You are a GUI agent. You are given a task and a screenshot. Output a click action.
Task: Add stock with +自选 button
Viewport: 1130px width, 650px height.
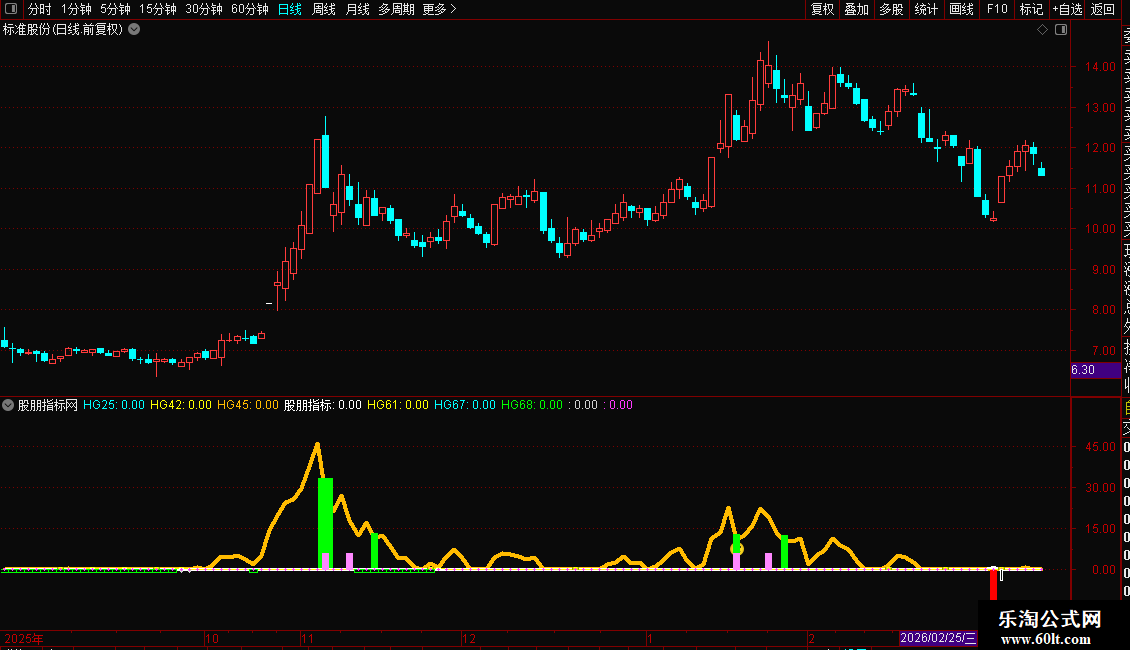click(1067, 9)
